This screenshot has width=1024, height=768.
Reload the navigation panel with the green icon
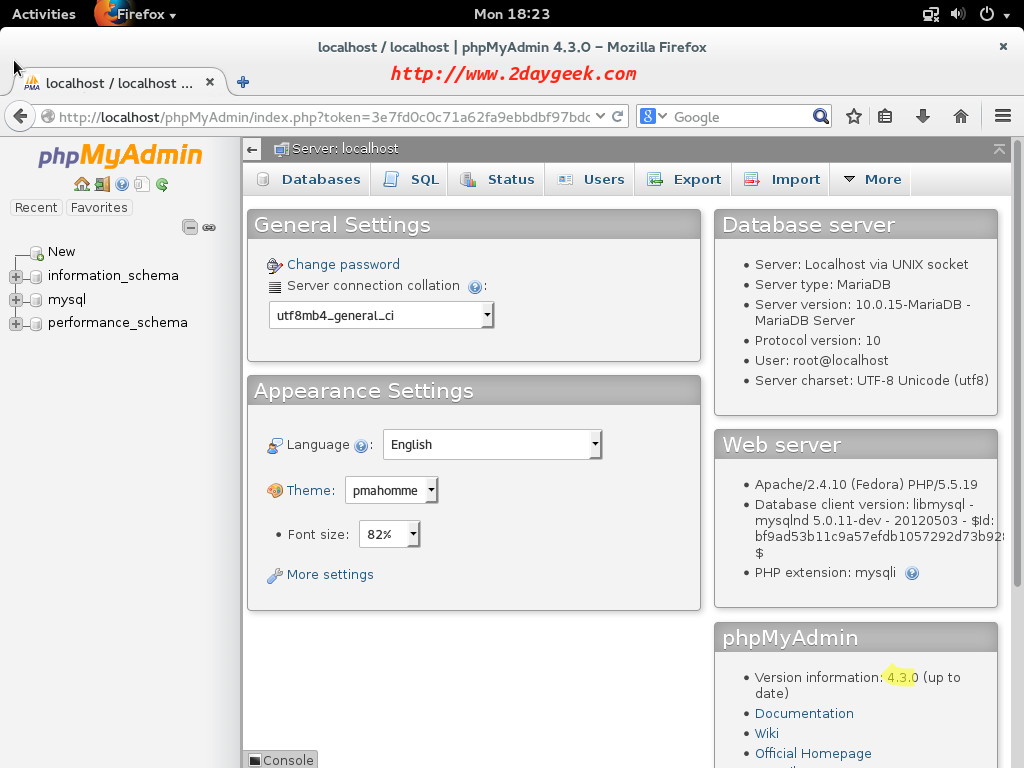[x=162, y=184]
